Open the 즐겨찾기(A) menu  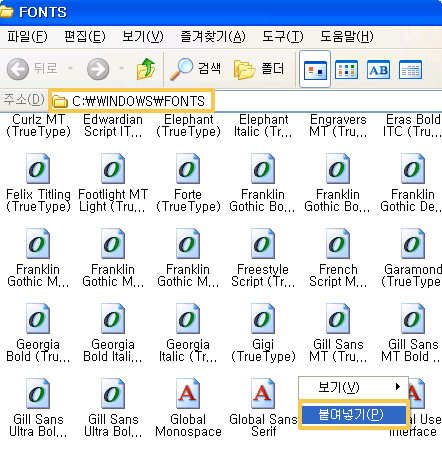pos(213,36)
